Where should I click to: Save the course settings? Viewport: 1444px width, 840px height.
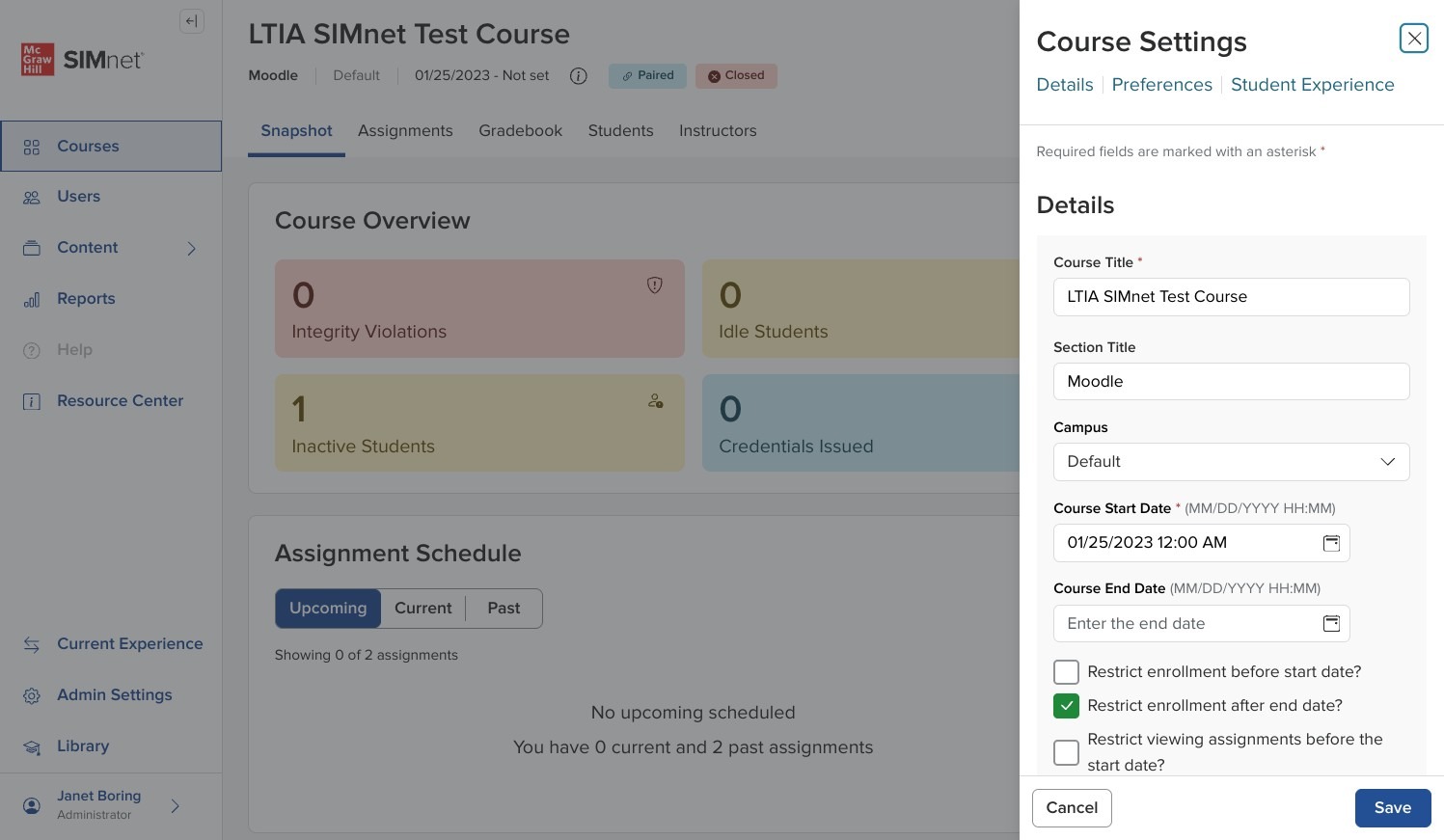(1392, 808)
